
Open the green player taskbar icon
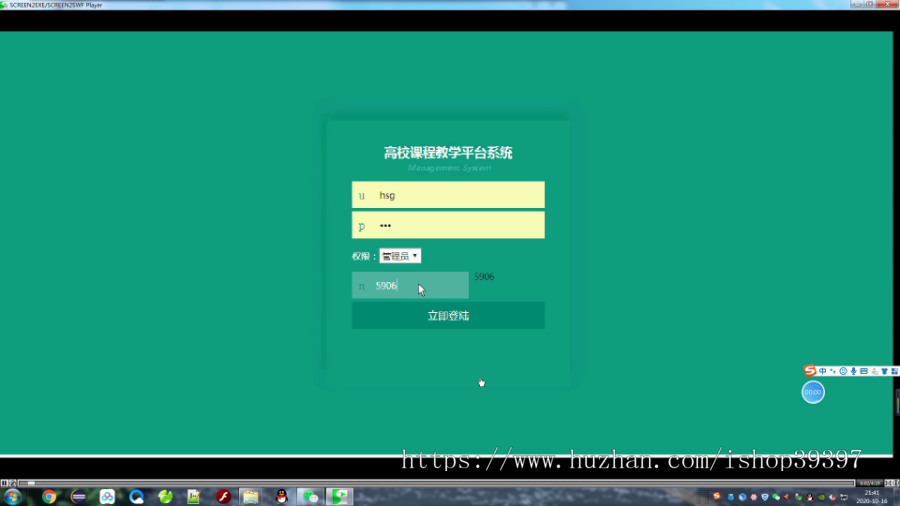pyautogui.click(x=340, y=497)
